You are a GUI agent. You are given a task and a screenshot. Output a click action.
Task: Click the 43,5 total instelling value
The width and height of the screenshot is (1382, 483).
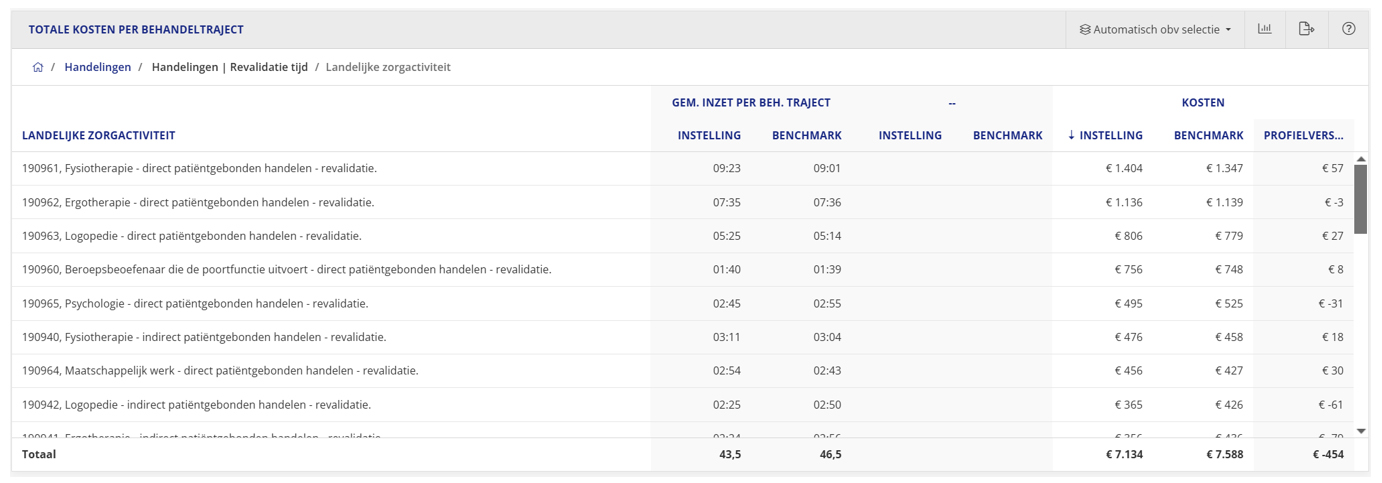pos(729,454)
